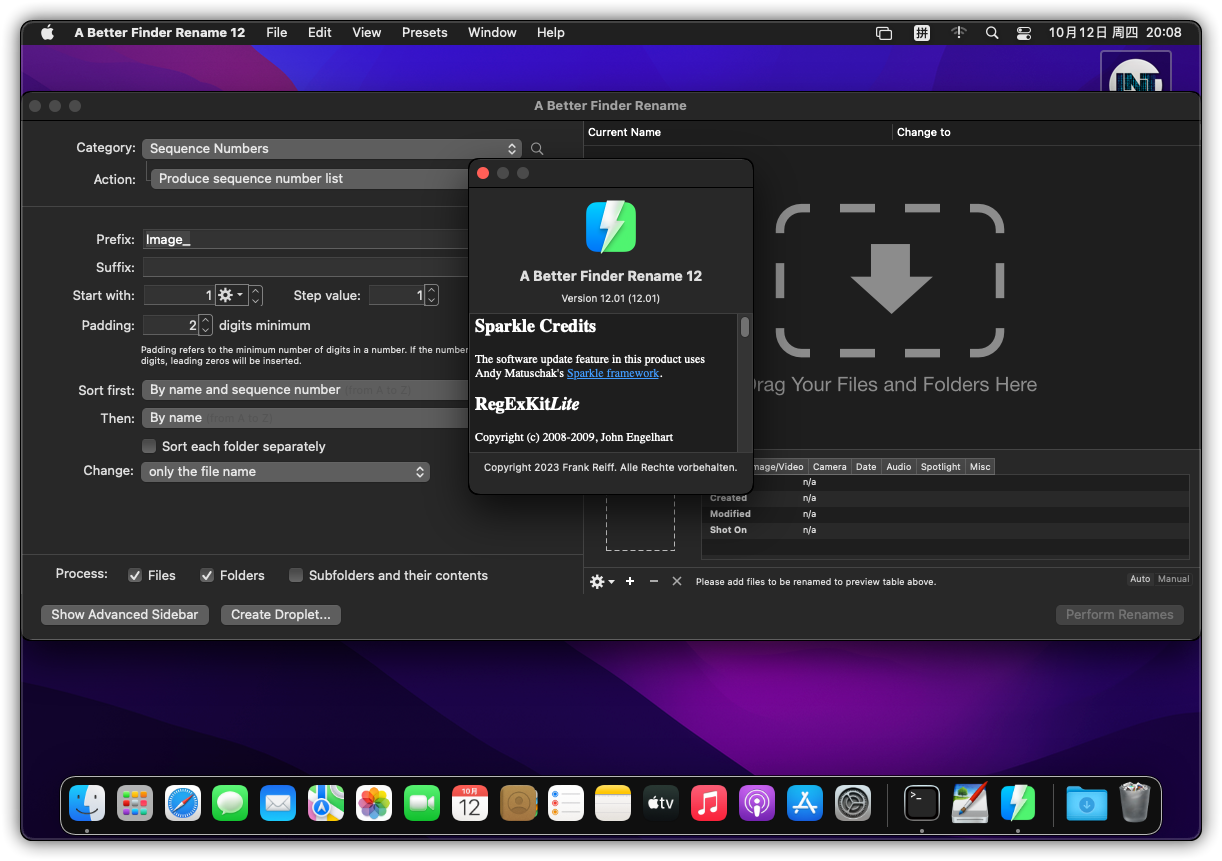
Task: Open Maps from the Dock
Action: click(326, 803)
